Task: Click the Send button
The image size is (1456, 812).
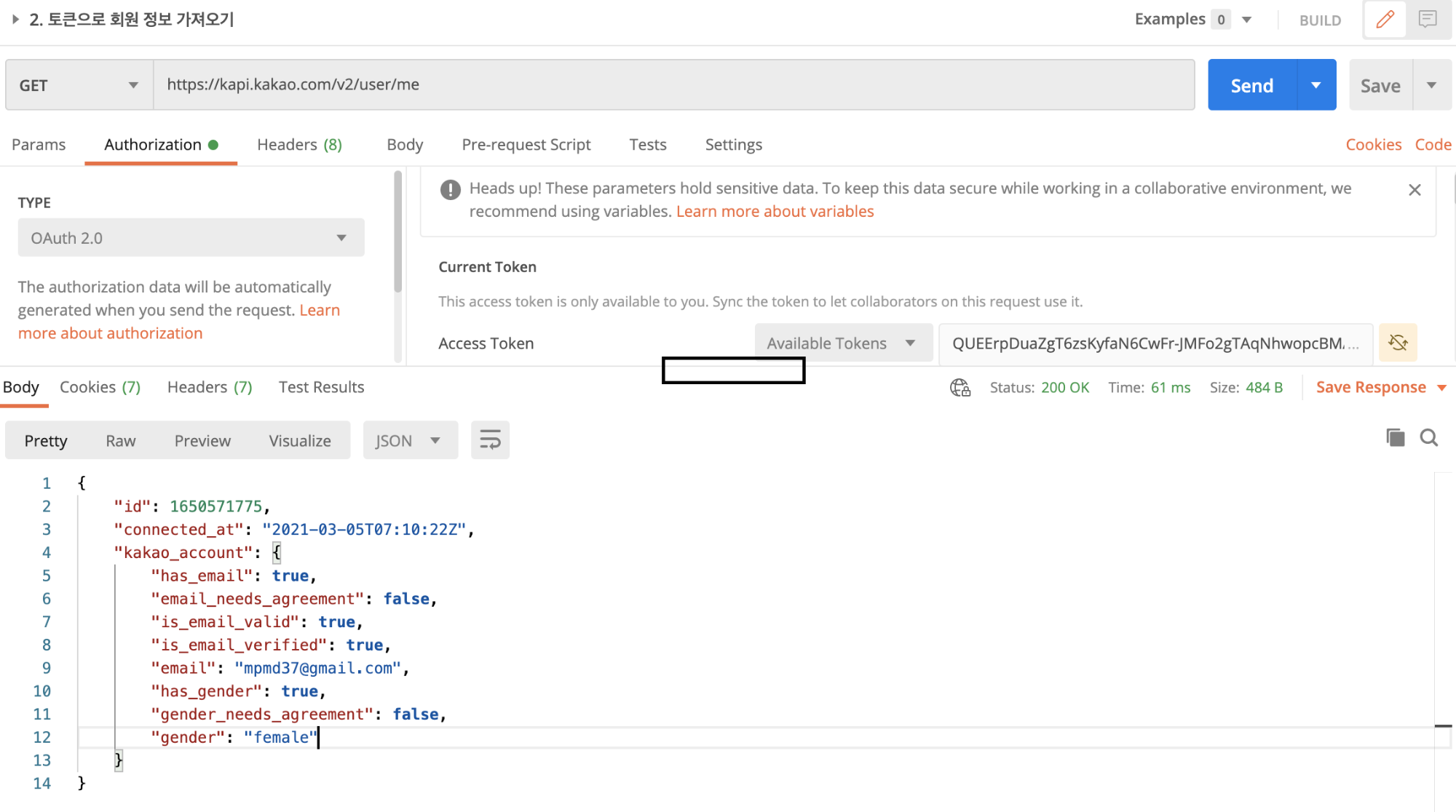Action: click(x=1251, y=85)
